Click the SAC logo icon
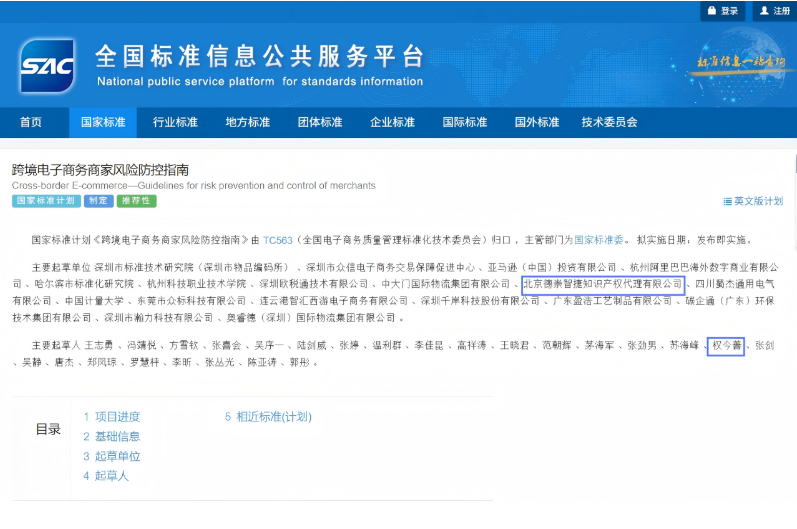Image resolution: width=797 pixels, height=529 pixels. (x=47, y=66)
